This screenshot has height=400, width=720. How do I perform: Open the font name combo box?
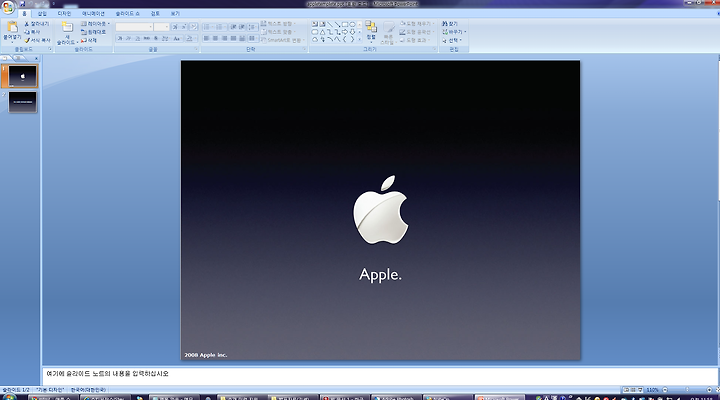click(134, 27)
